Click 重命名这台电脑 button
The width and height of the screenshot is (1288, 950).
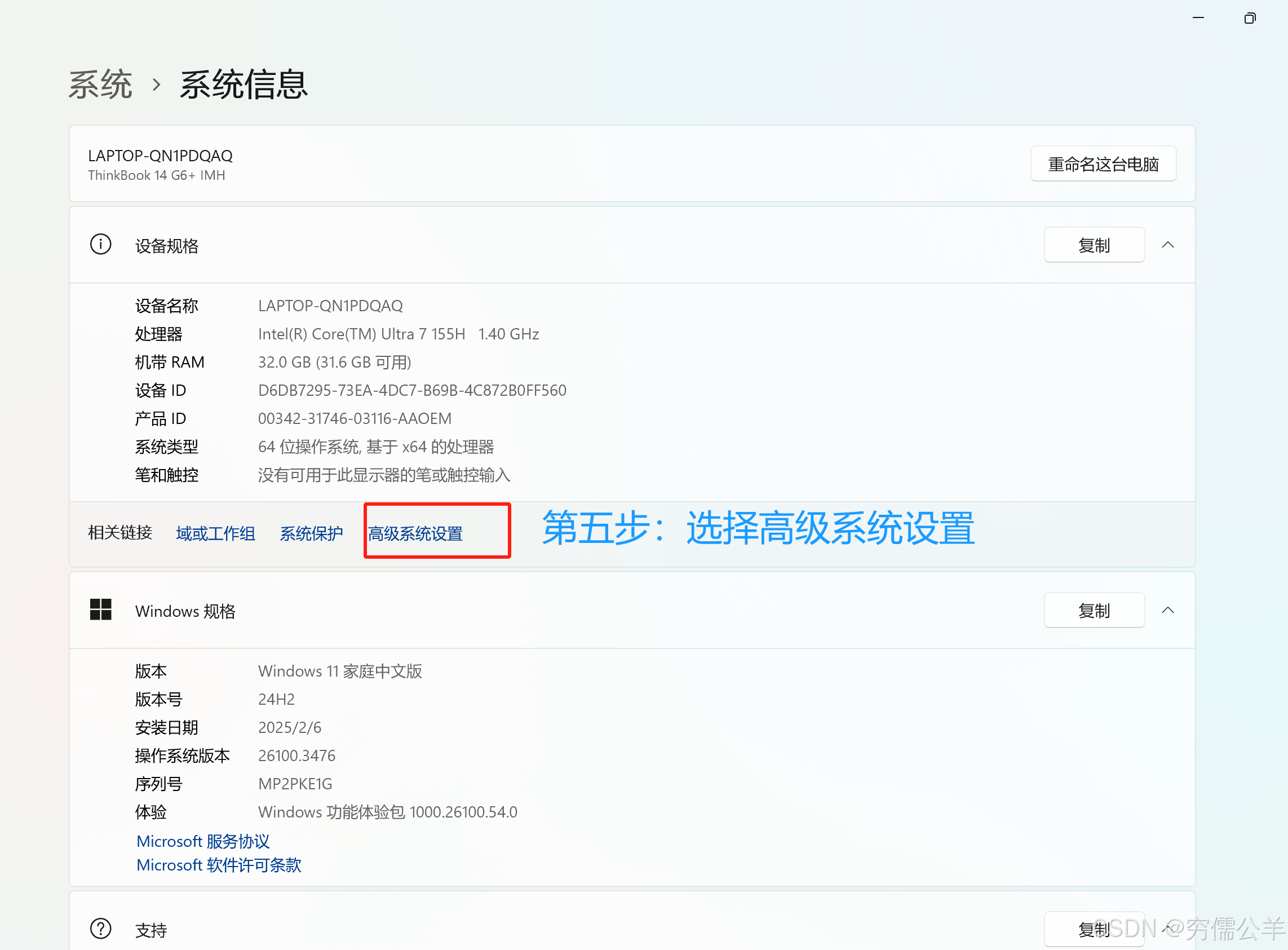pyautogui.click(x=1103, y=164)
